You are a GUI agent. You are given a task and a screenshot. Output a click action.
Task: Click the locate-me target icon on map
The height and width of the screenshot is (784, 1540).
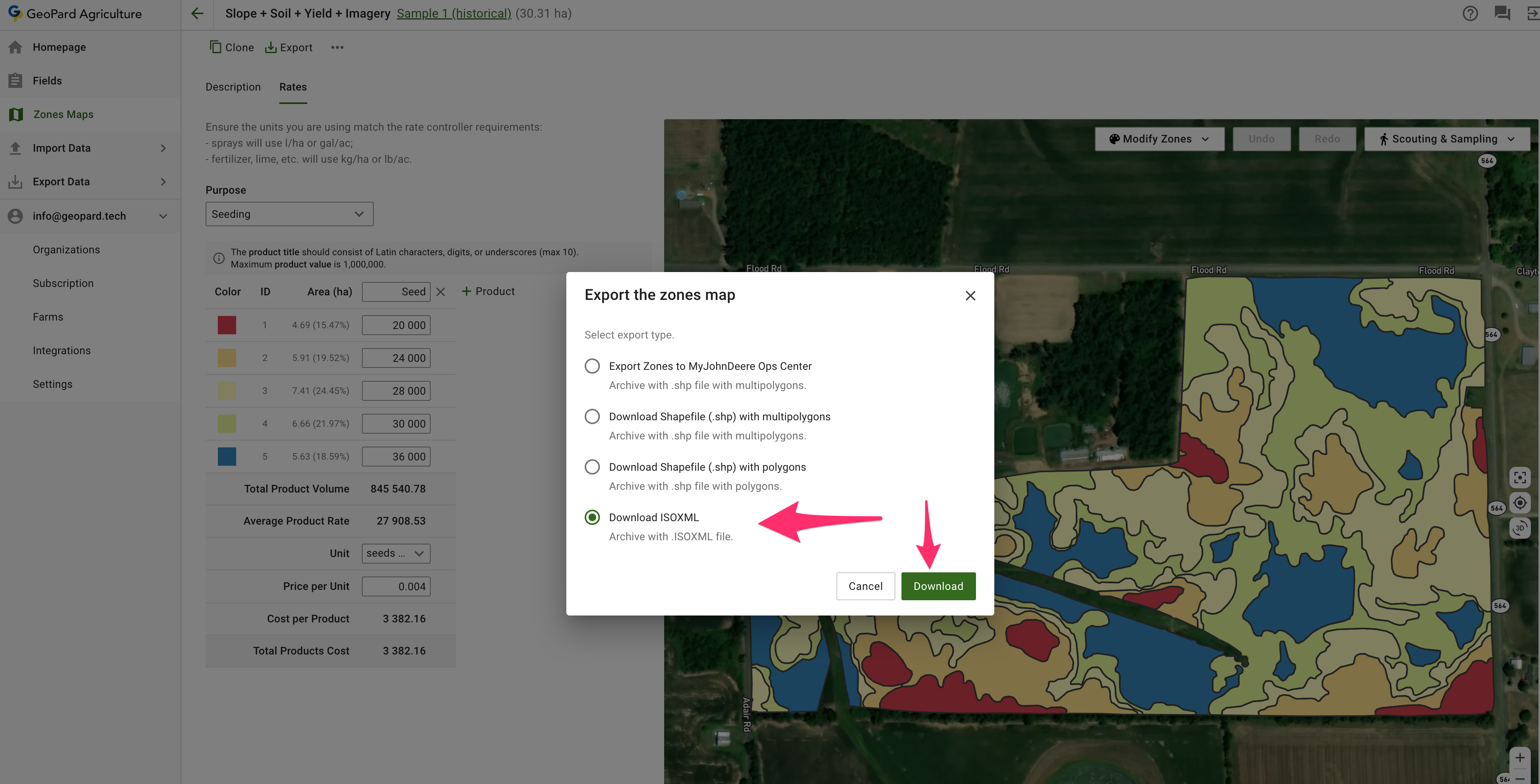point(1520,503)
